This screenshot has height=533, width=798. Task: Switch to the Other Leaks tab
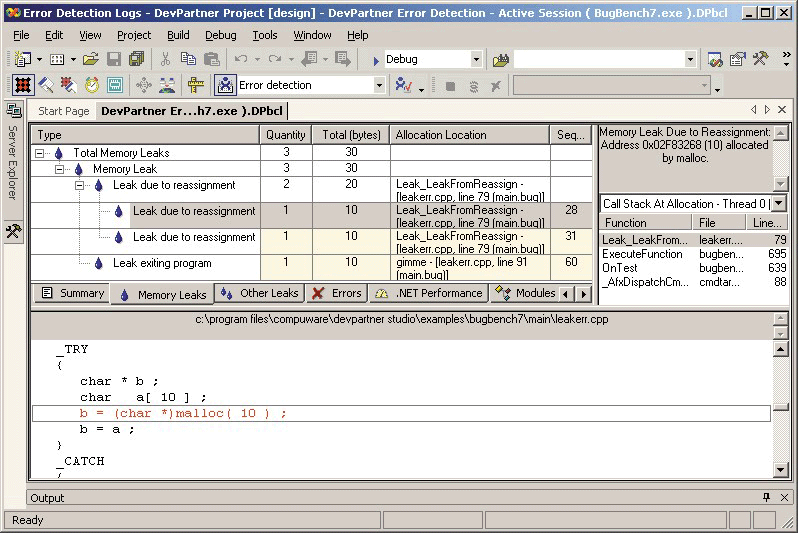click(260, 294)
